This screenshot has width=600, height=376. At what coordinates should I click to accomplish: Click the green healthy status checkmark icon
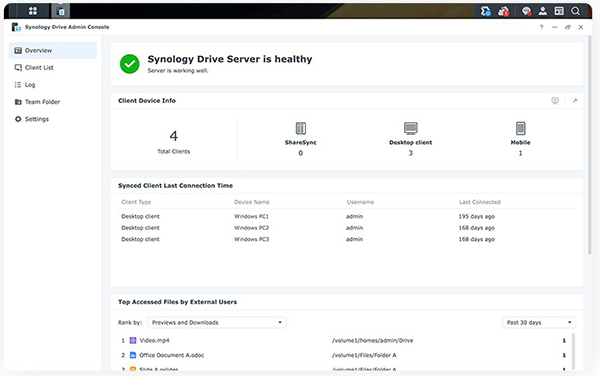(x=130, y=64)
